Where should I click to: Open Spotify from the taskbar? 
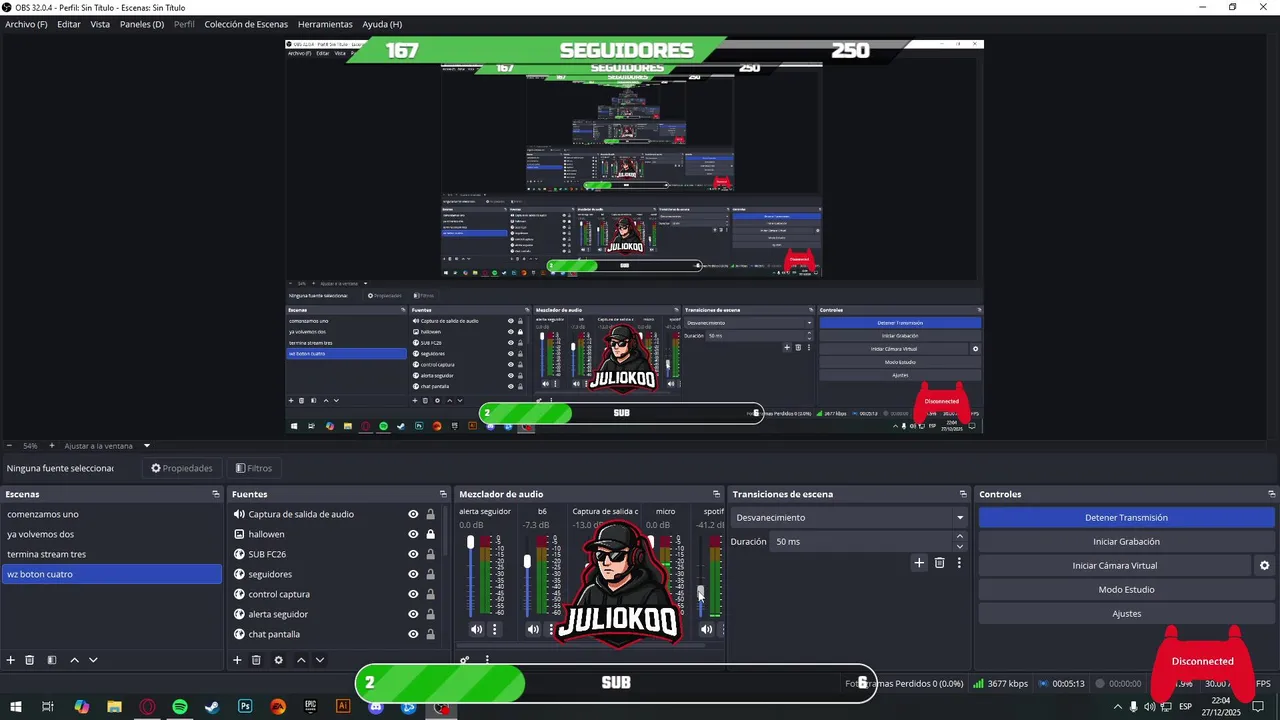click(180, 707)
